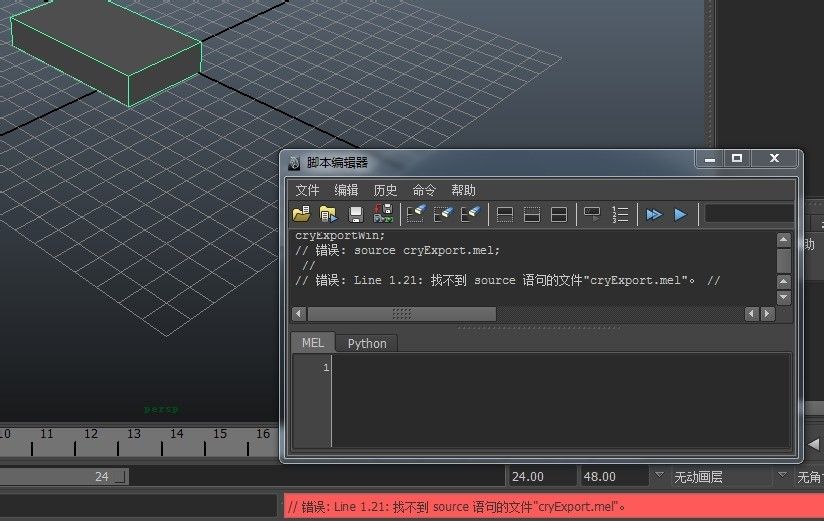Minimize the 脚本编辑器 window

click(x=710, y=158)
